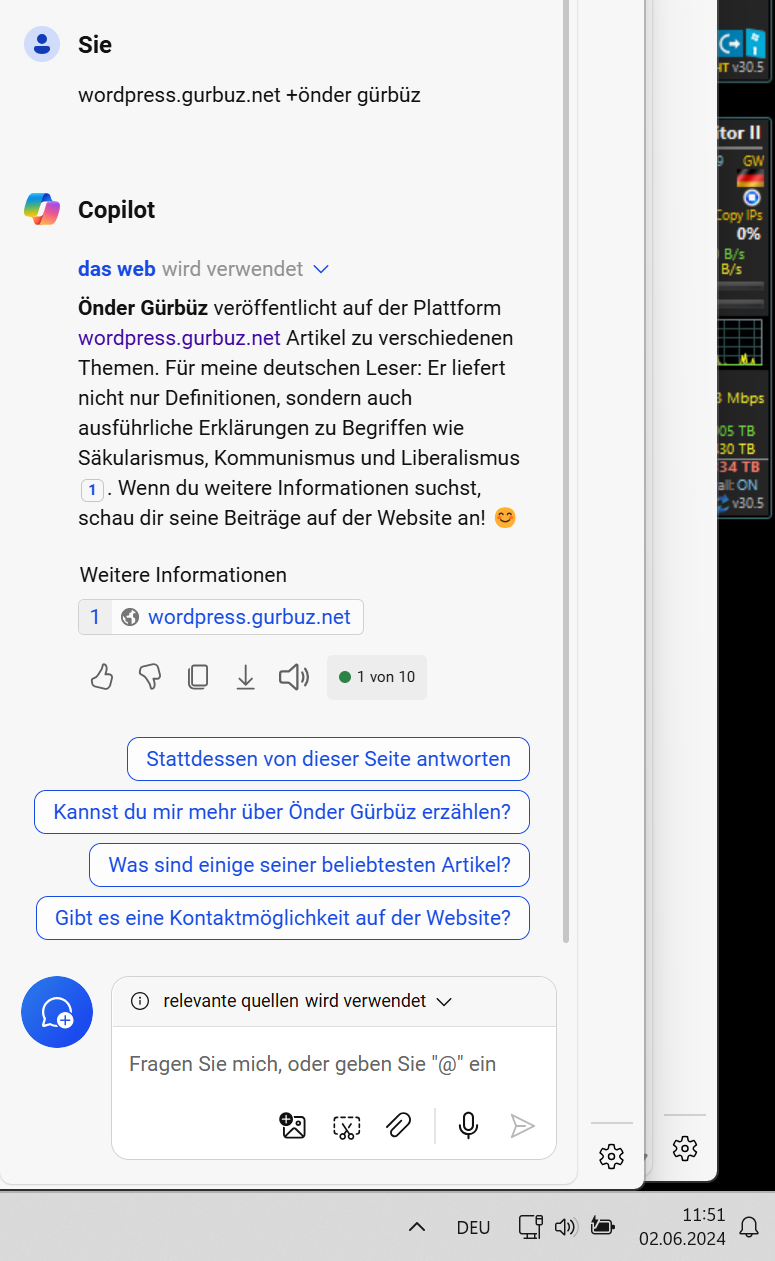Click the Copilot logo icon
Image resolution: width=775 pixels, height=1261 pixels.
tap(42, 209)
